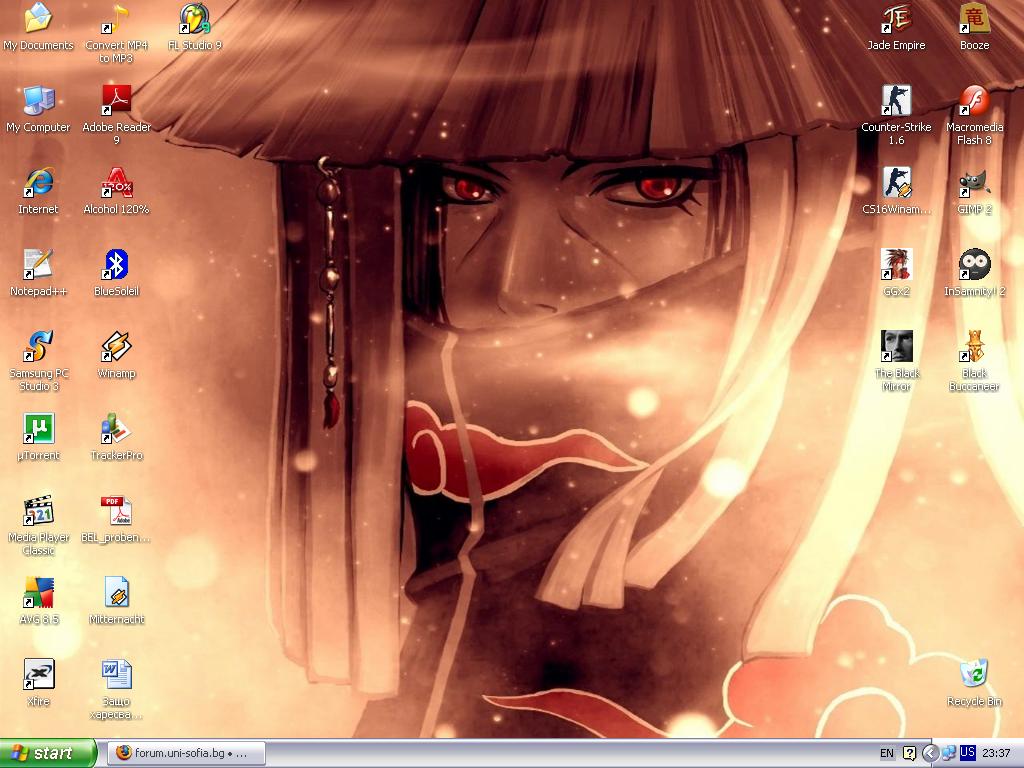This screenshot has height=768, width=1024.
Task: Select the Jade Empire game icon
Action: [896, 19]
